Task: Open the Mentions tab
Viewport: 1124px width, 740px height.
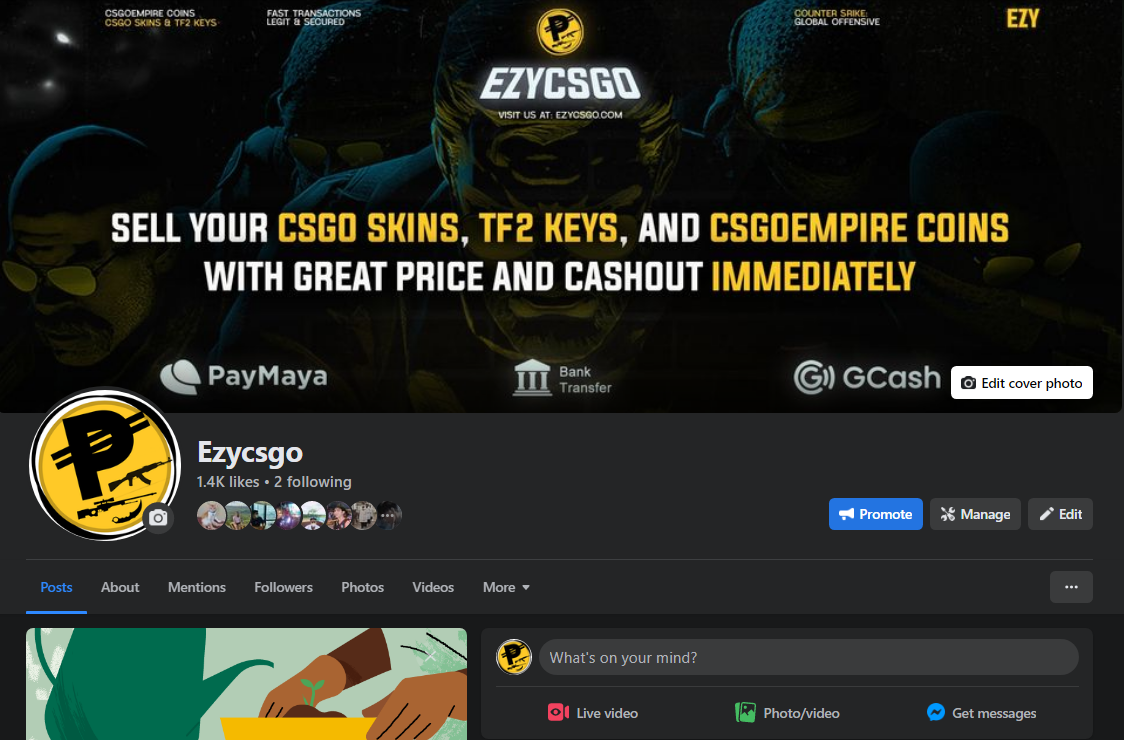Action: pos(196,587)
